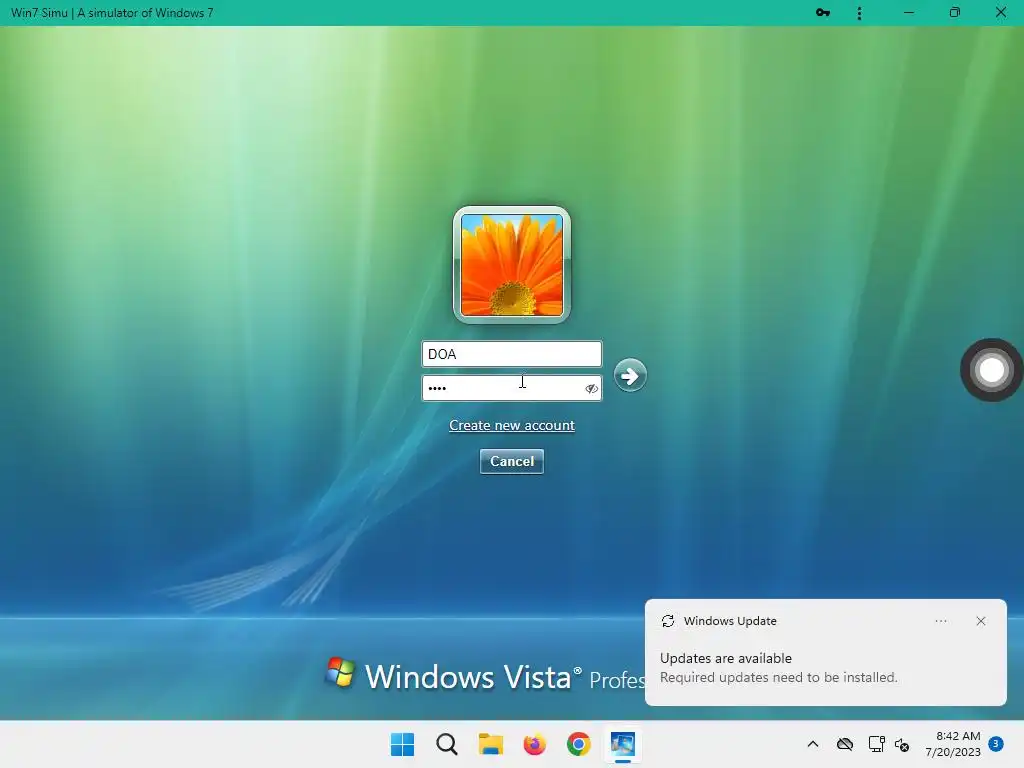The width and height of the screenshot is (1024, 768).
Task: Click the Win7 Simu taskbar icon
Action: 622,744
